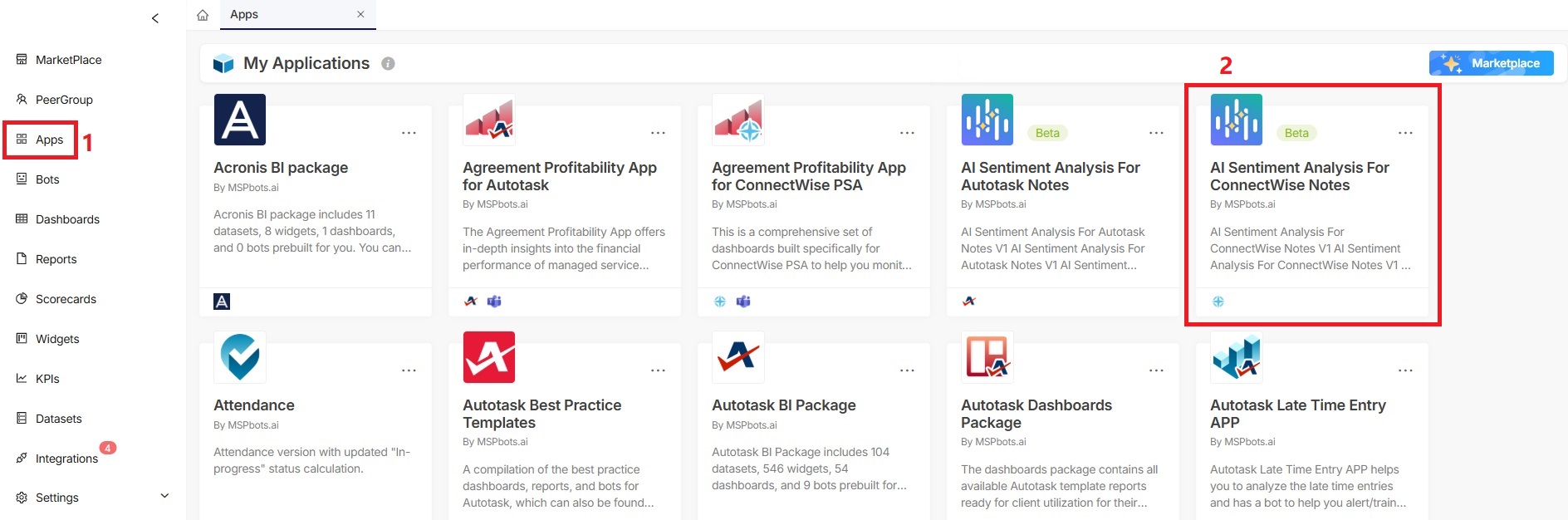This screenshot has width=1568, height=520.
Task: Open Autotask Best Practice Templates icon
Action: 489,357
